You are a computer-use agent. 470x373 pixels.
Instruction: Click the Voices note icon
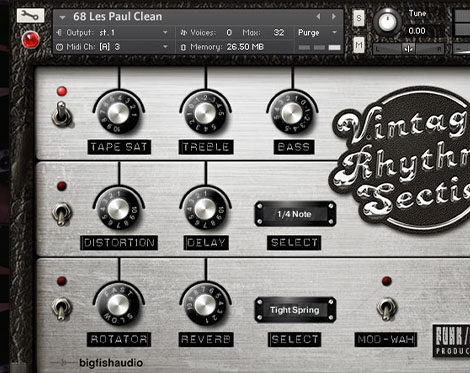[x=184, y=33]
